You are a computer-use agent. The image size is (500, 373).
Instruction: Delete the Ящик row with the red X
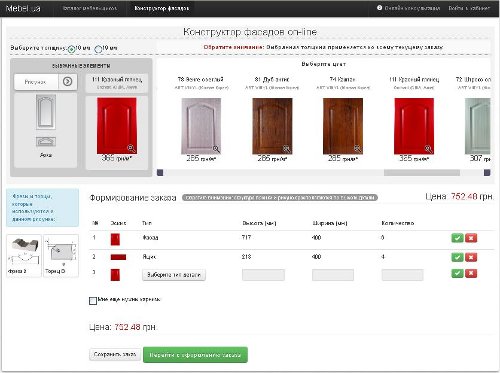click(471, 257)
